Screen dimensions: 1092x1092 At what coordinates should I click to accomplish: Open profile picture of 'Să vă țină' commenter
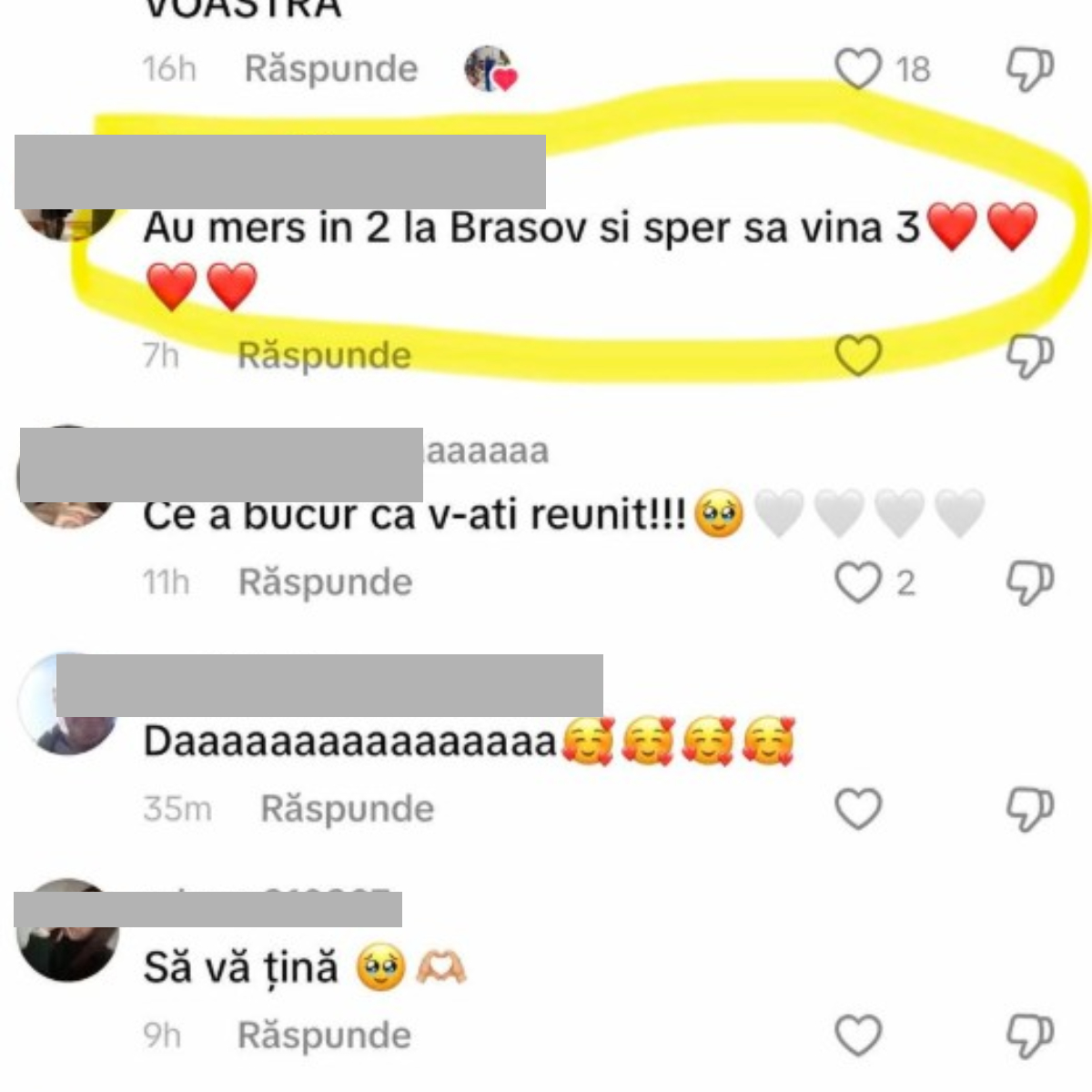(x=67, y=930)
